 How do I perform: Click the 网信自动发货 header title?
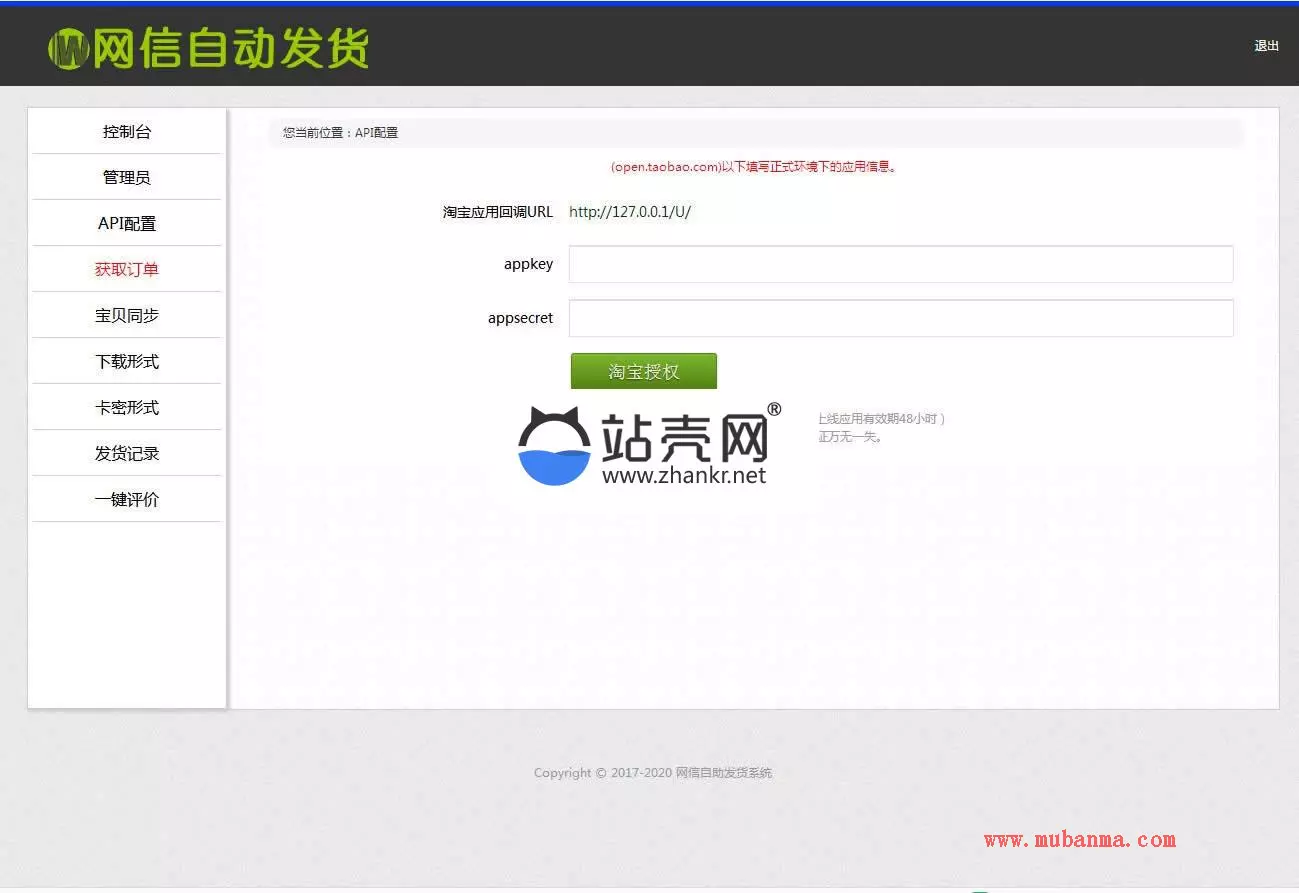[231, 49]
